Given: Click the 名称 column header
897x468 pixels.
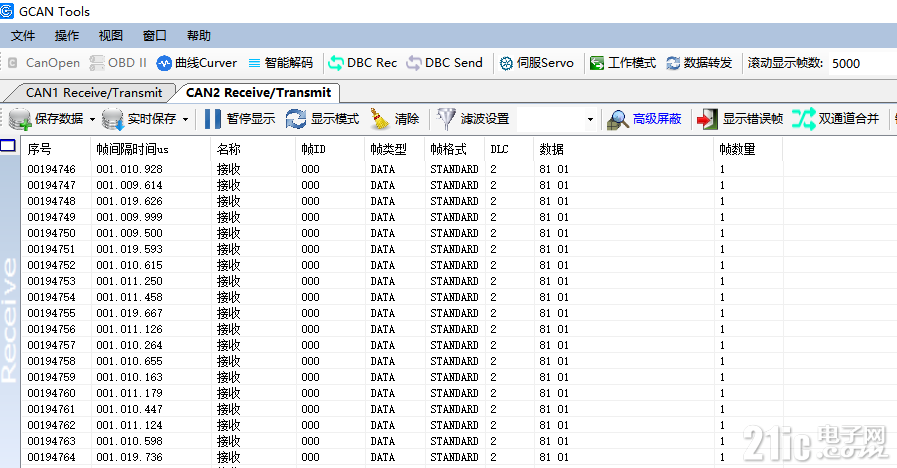Looking at the screenshot, I should pos(253,149).
